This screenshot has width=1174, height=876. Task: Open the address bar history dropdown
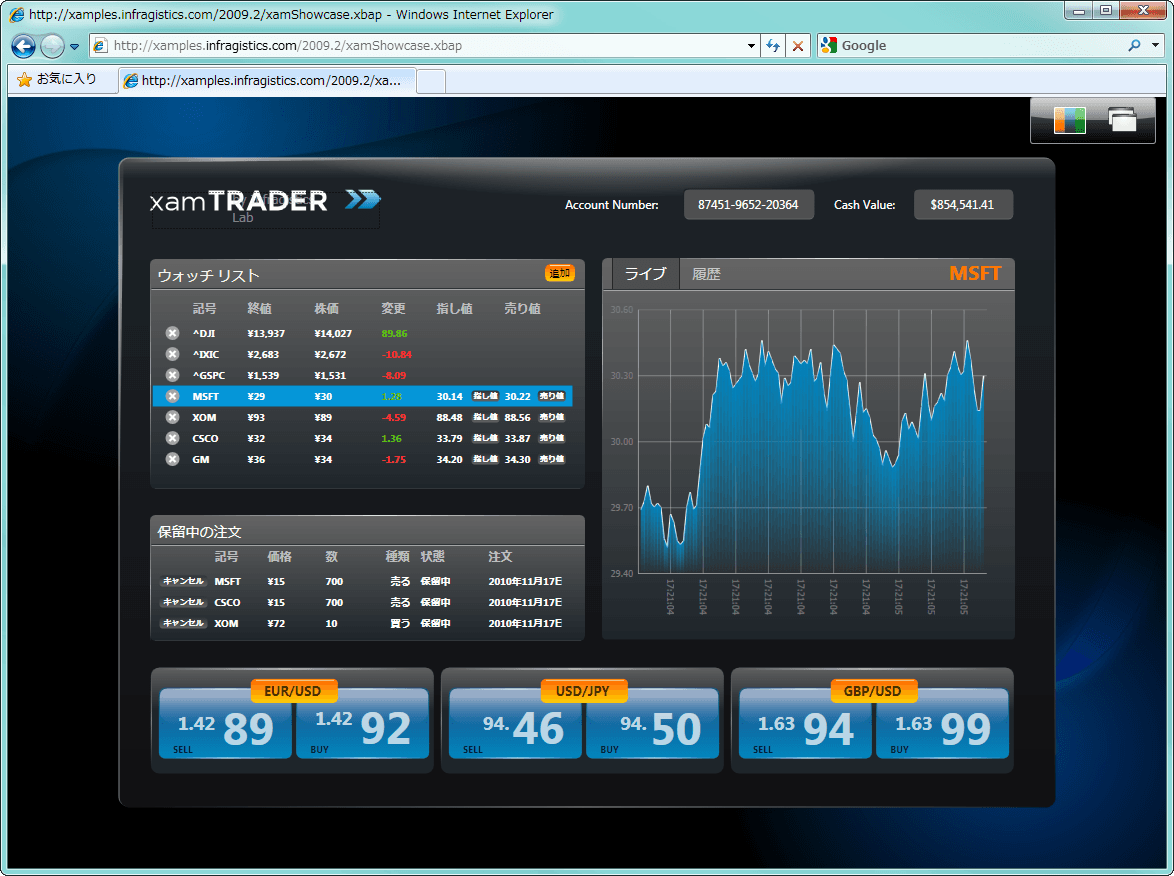(751, 46)
